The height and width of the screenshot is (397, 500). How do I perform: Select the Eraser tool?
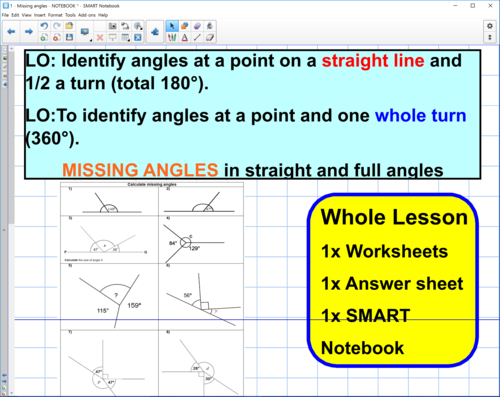[209, 37]
